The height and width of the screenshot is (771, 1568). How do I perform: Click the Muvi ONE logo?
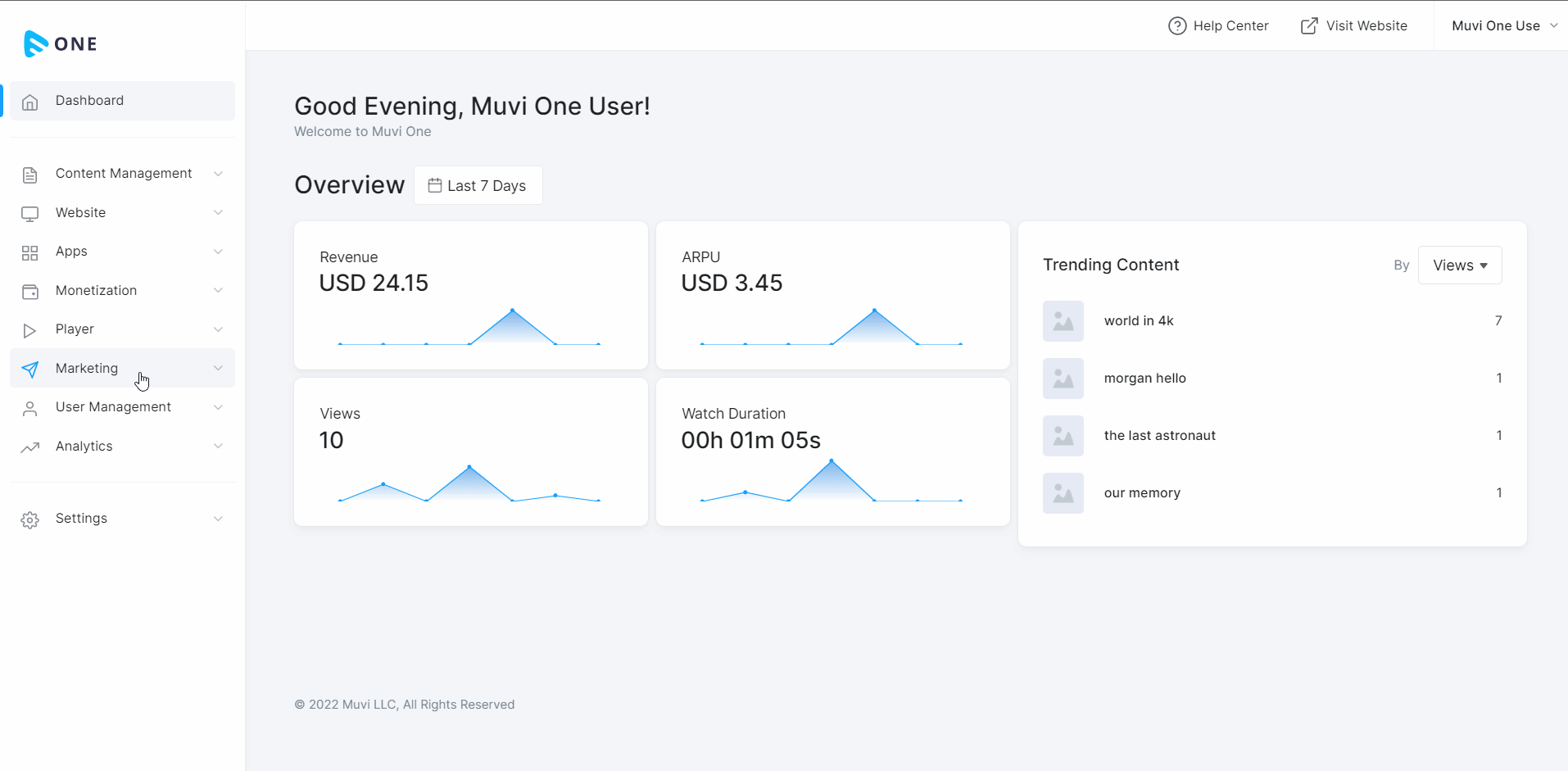[61, 43]
